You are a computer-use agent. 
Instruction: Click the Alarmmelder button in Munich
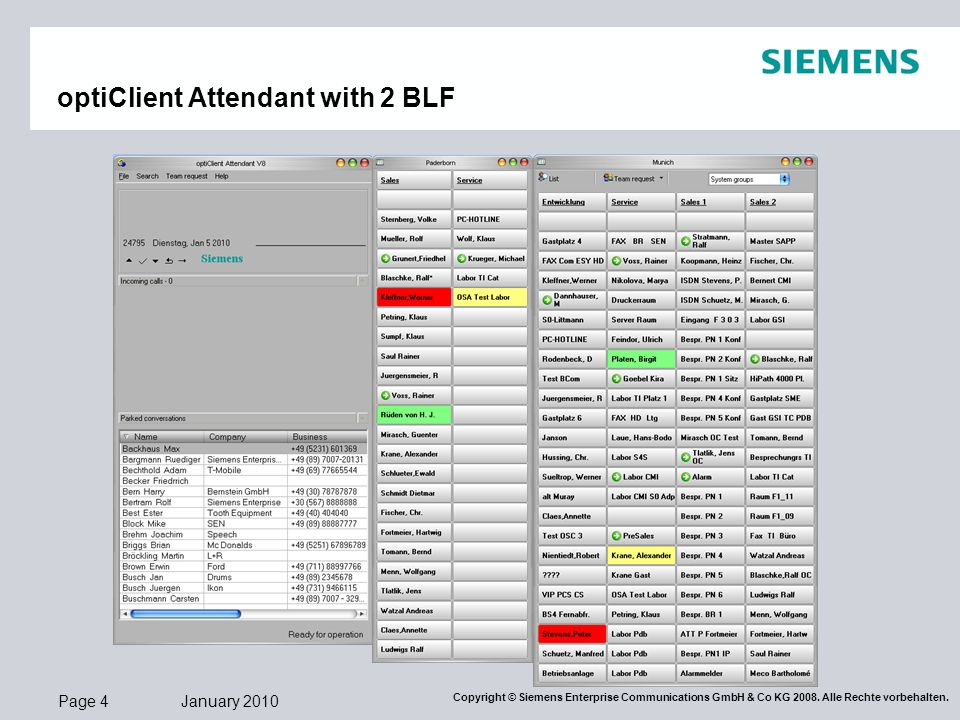710,673
